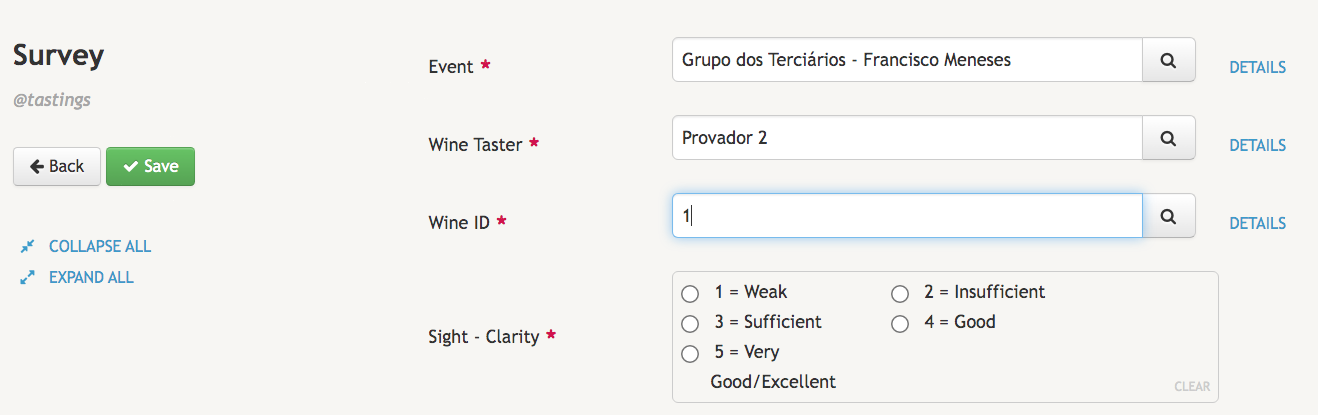The image size is (1318, 415).
Task: Choose '3 = Sufficient' for Sight Clarity
Action: pyautogui.click(x=690, y=324)
